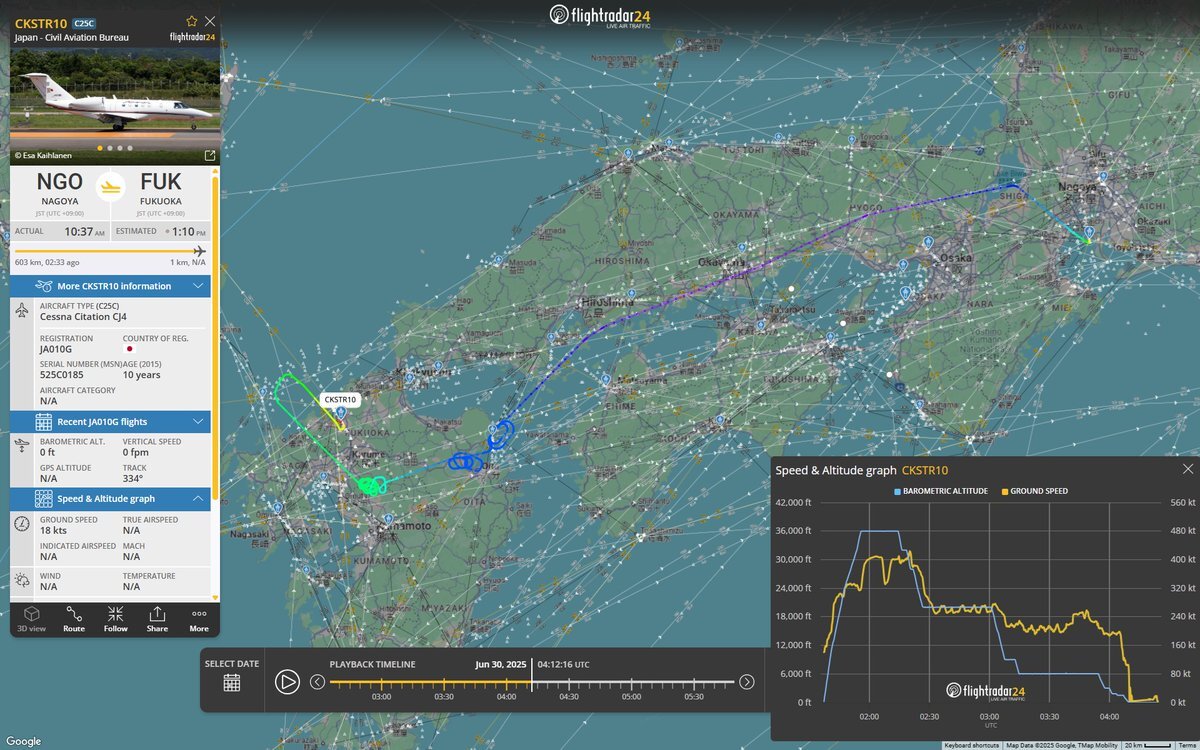The image size is (1200, 750).
Task: Click the CKSTR10 callsign title
Action: tap(40, 22)
